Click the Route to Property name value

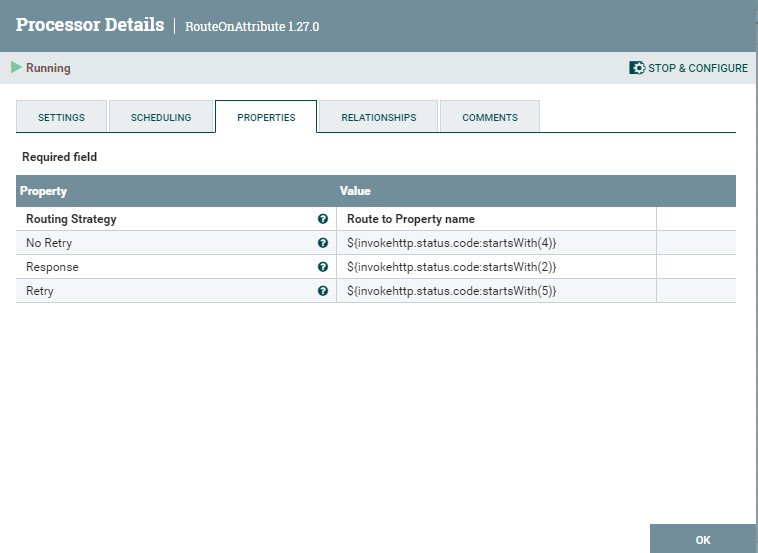coord(410,219)
